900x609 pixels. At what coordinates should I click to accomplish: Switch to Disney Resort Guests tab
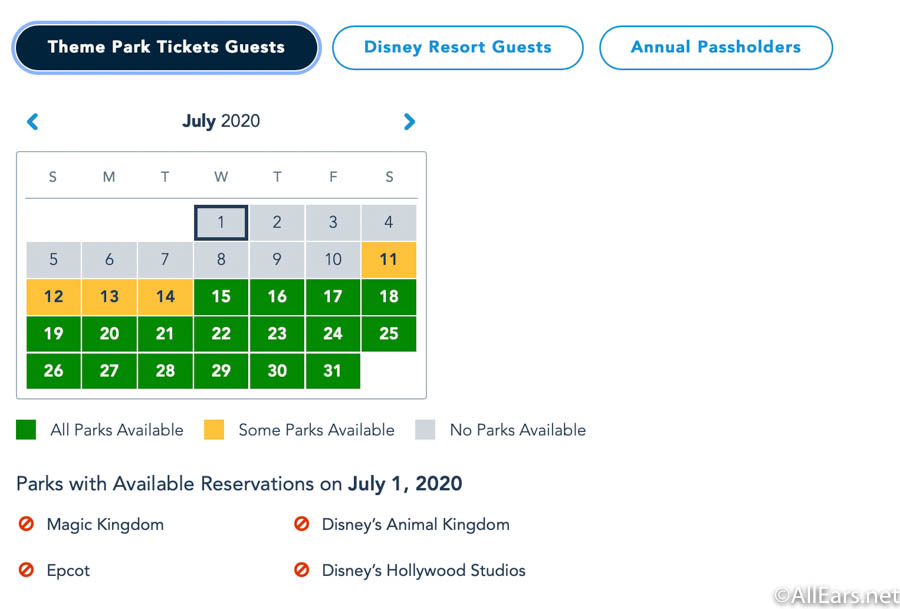pyautogui.click(x=457, y=47)
